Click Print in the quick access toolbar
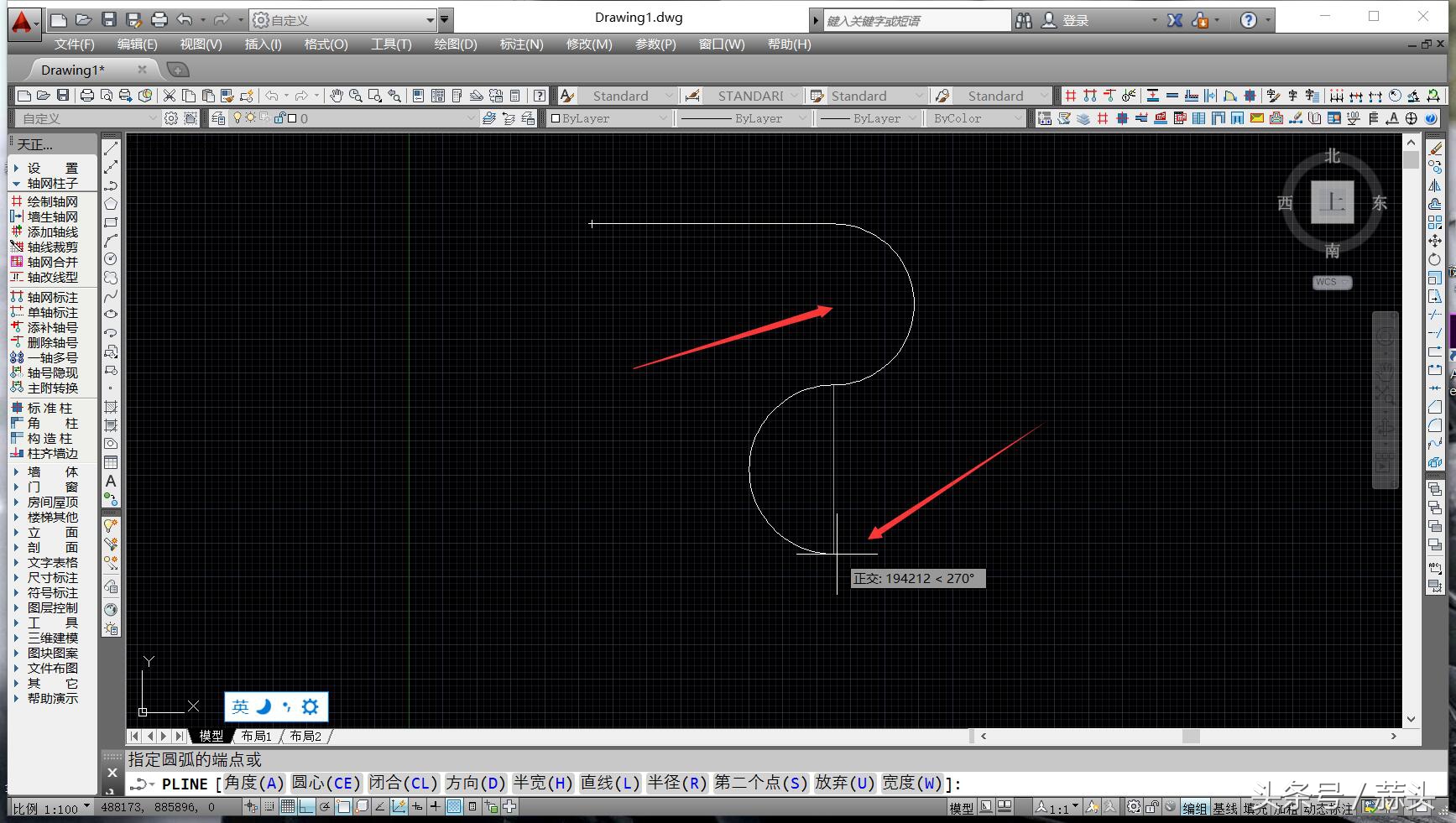Image resolution: width=1456 pixels, height=823 pixels. [159, 19]
